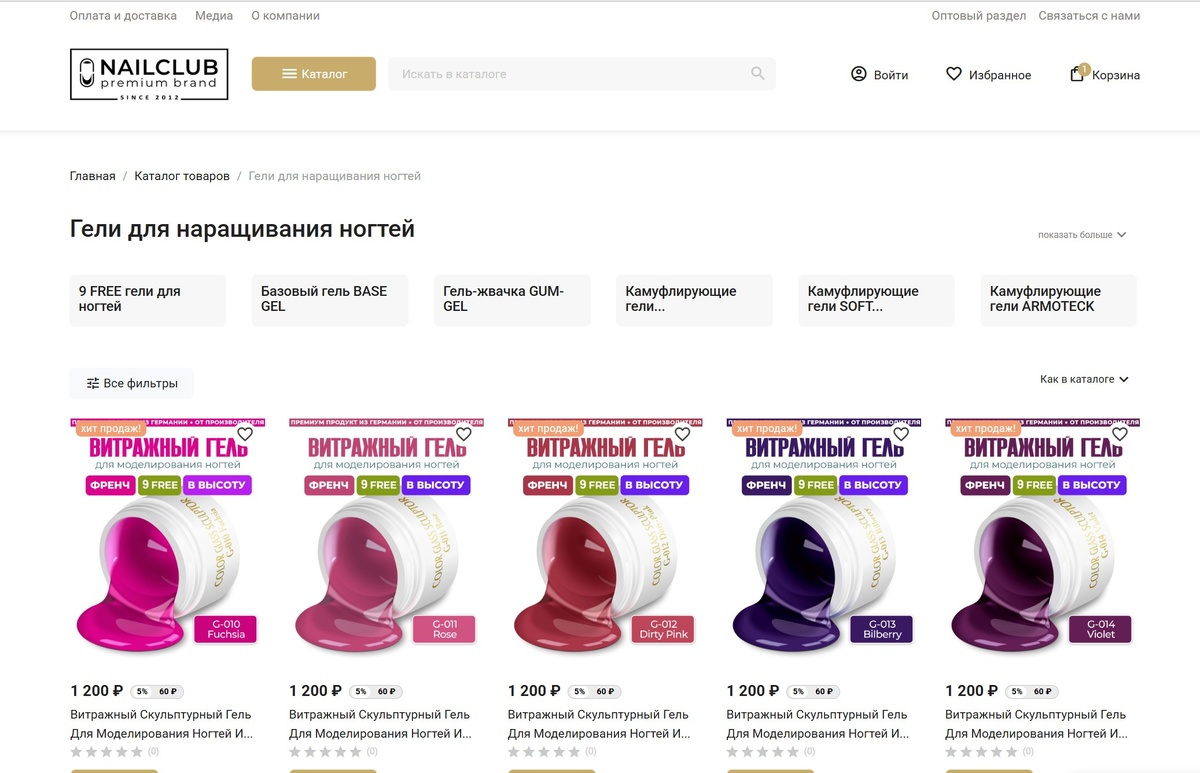Screen dimensions: 1200x773
Task: Open Корзина cart link
Action: pos(1116,75)
